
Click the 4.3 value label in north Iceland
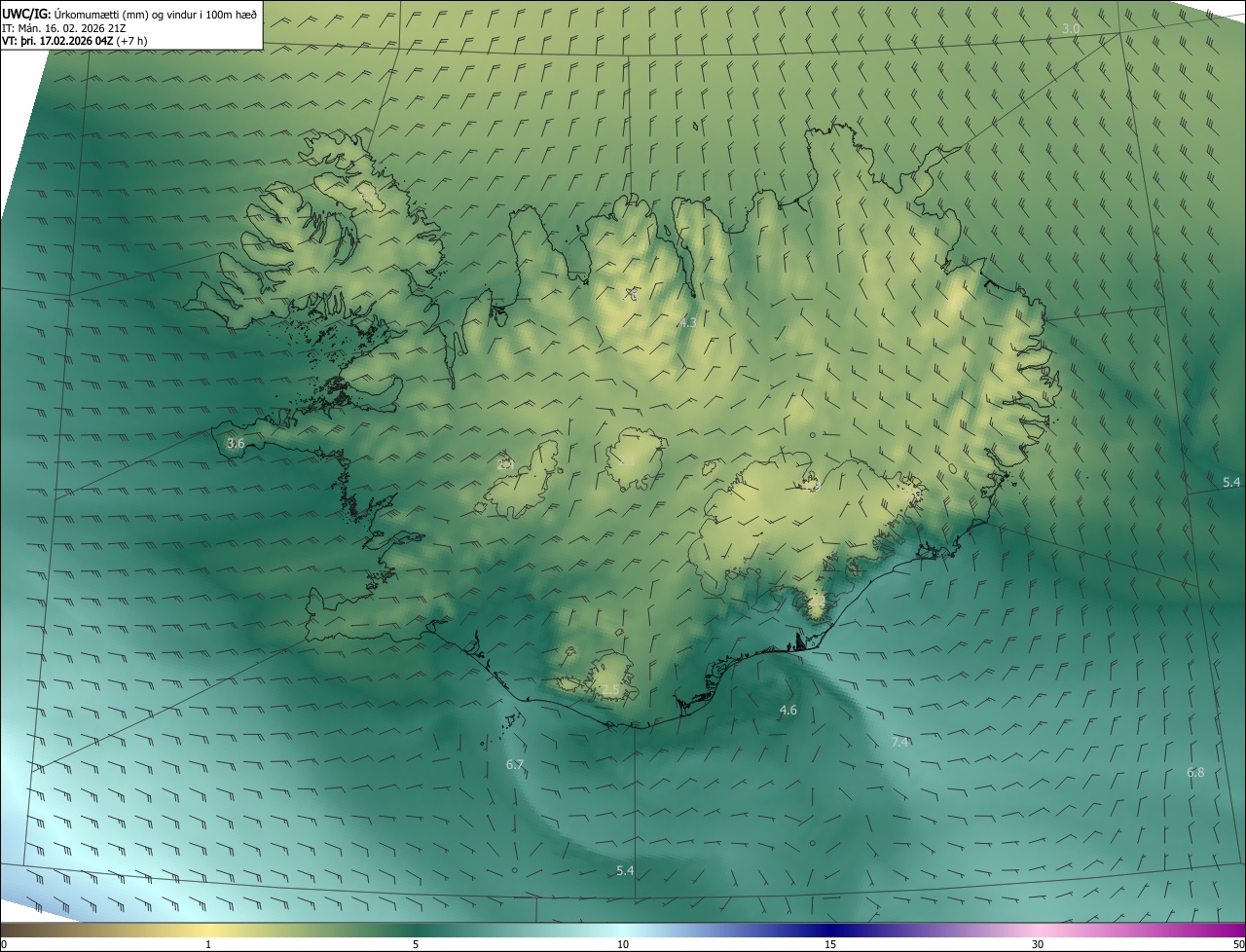click(x=687, y=322)
